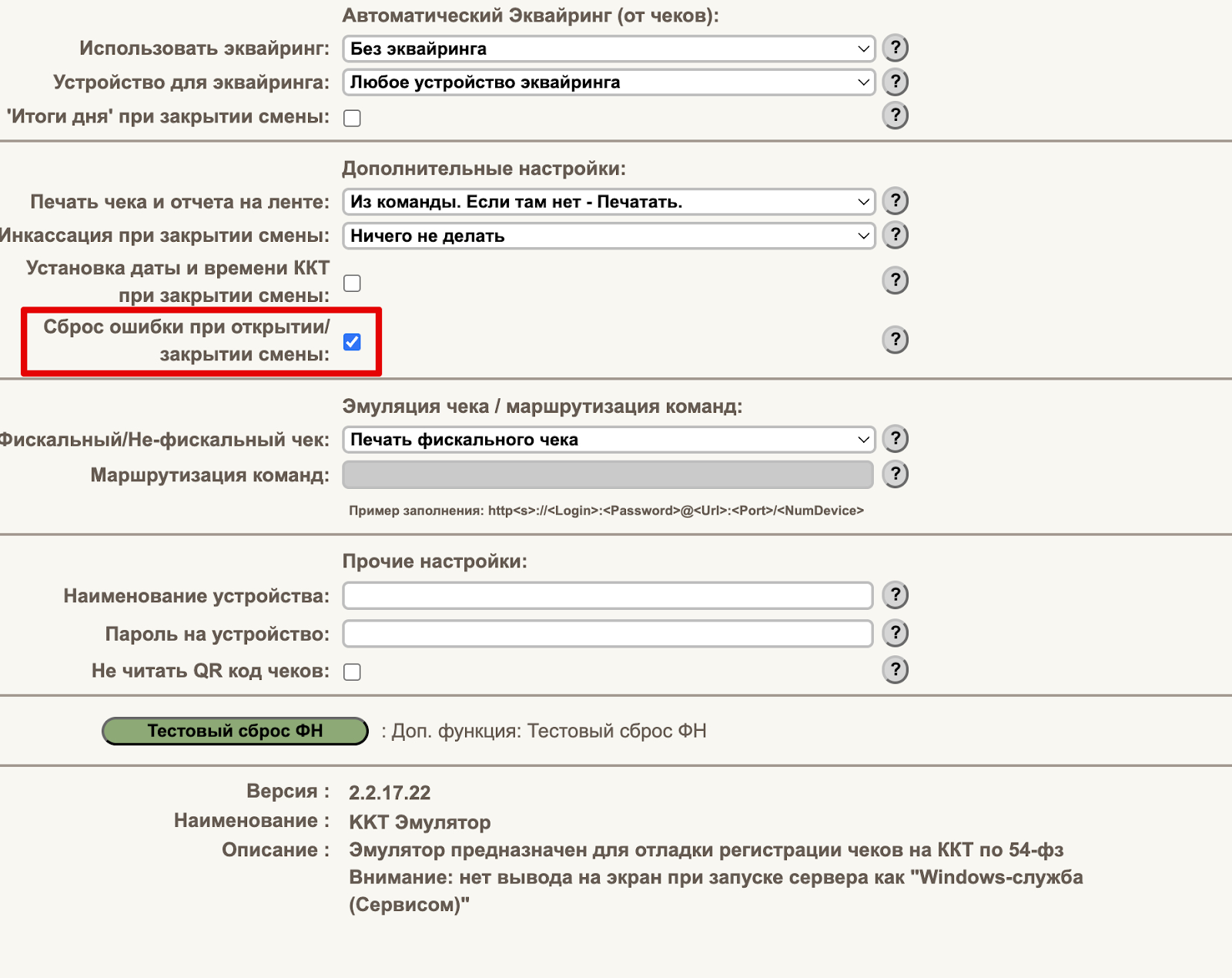The width and height of the screenshot is (1232, 978).
Task: Open help for 'Пароль на устройство'
Action: click(895, 633)
